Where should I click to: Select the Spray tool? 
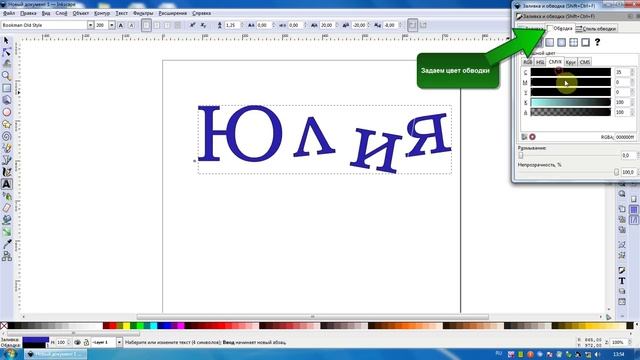point(6,196)
